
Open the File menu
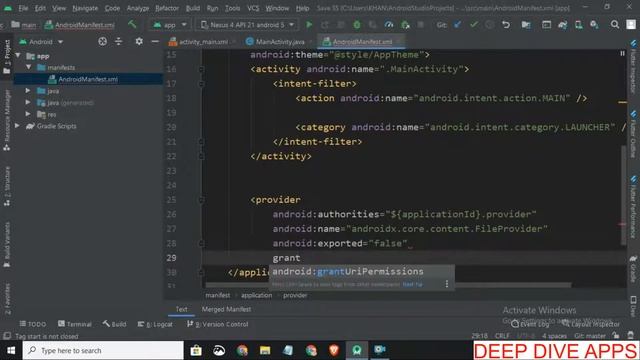tap(23, 8)
